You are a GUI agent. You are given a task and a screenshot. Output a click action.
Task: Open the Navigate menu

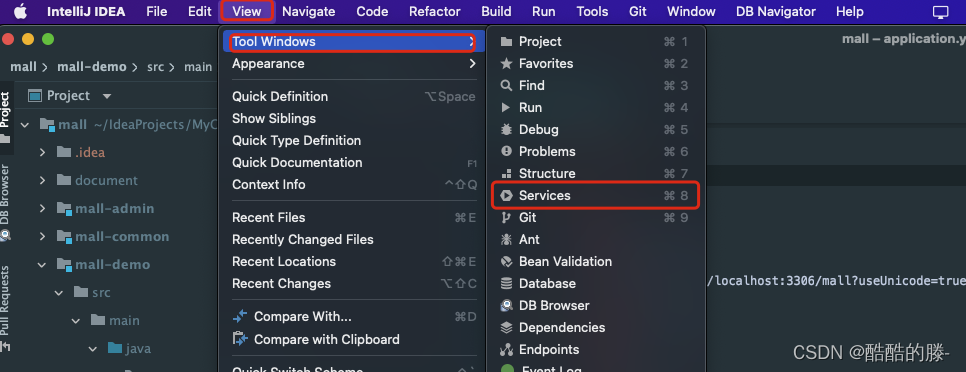(309, 11)
